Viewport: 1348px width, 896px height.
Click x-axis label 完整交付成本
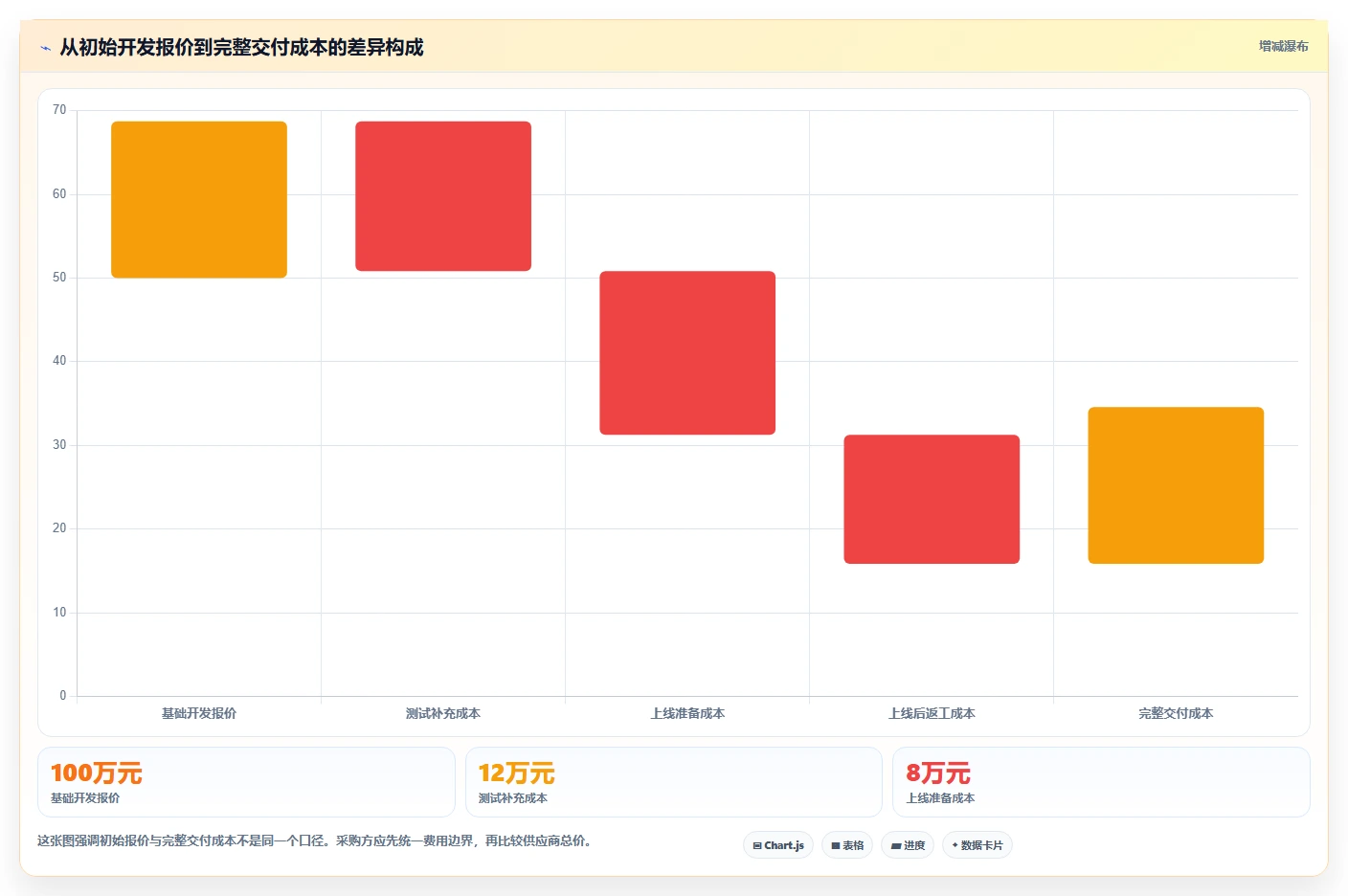tap(1176, 713)
